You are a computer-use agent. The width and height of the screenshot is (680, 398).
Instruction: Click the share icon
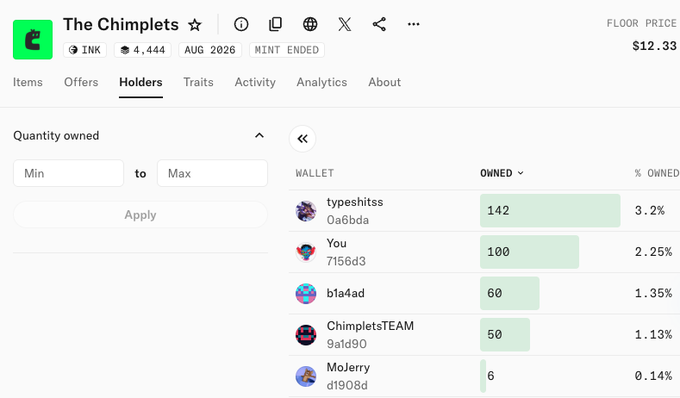(379, 24)
